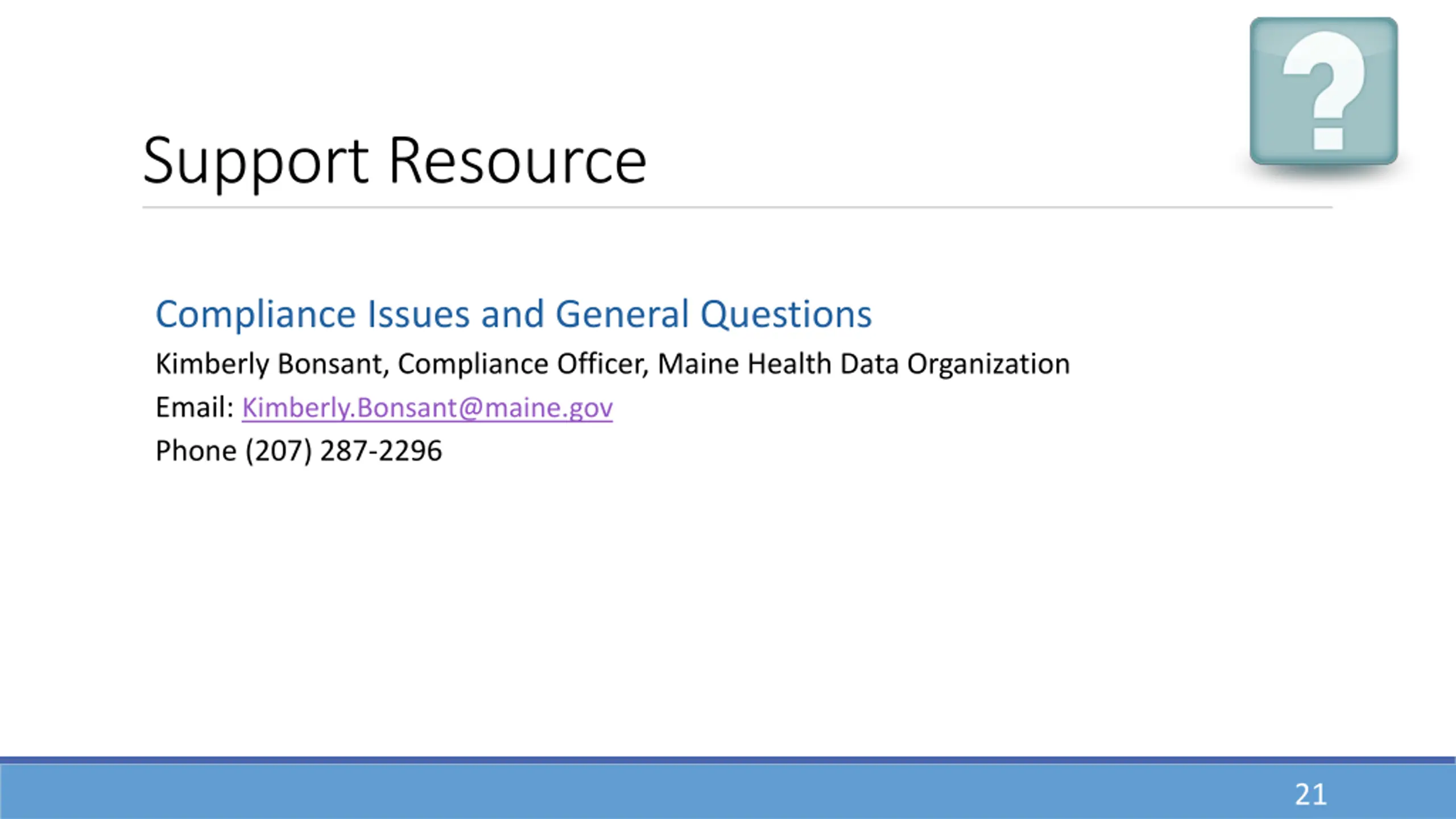Click the Phone label
The width and height of the screenshot is (1456, 819).
(196, 451)
